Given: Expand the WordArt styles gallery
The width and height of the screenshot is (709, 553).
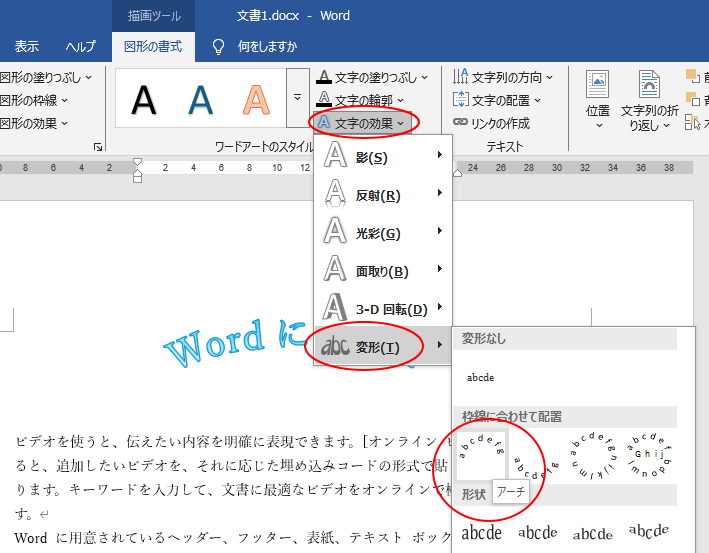Looking at the screenshot, I should pyautogui.click(x=298, y=98).
